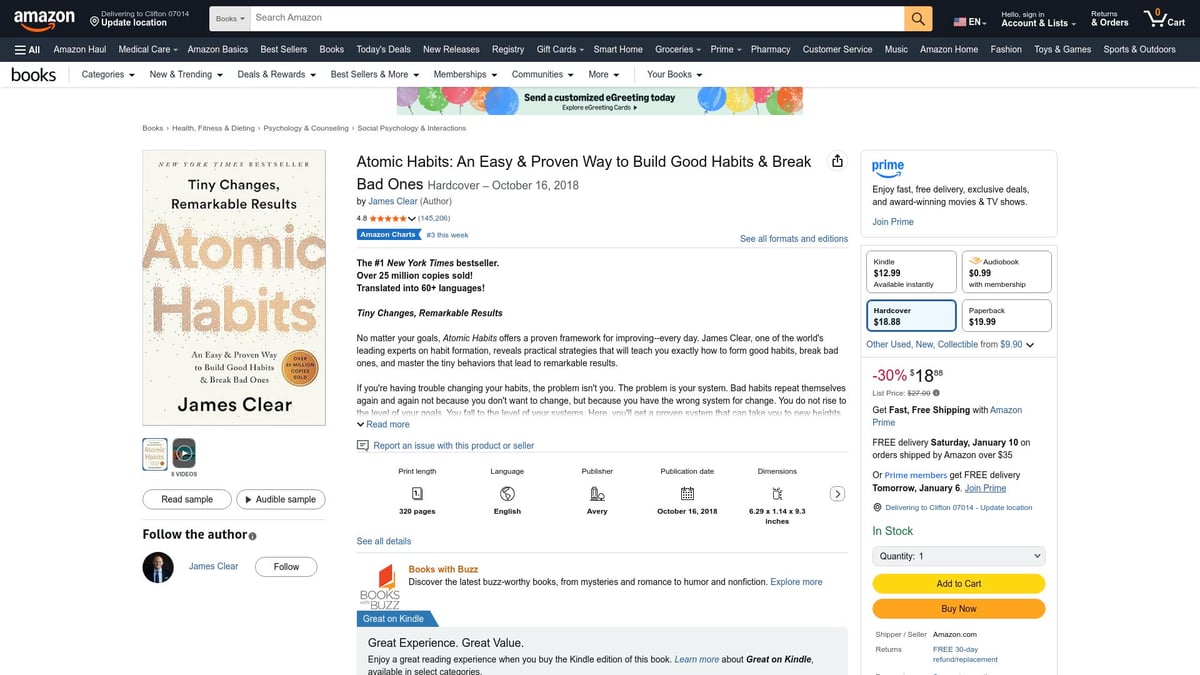
Task: Select the Kindle format option
Action: point(910,270)
